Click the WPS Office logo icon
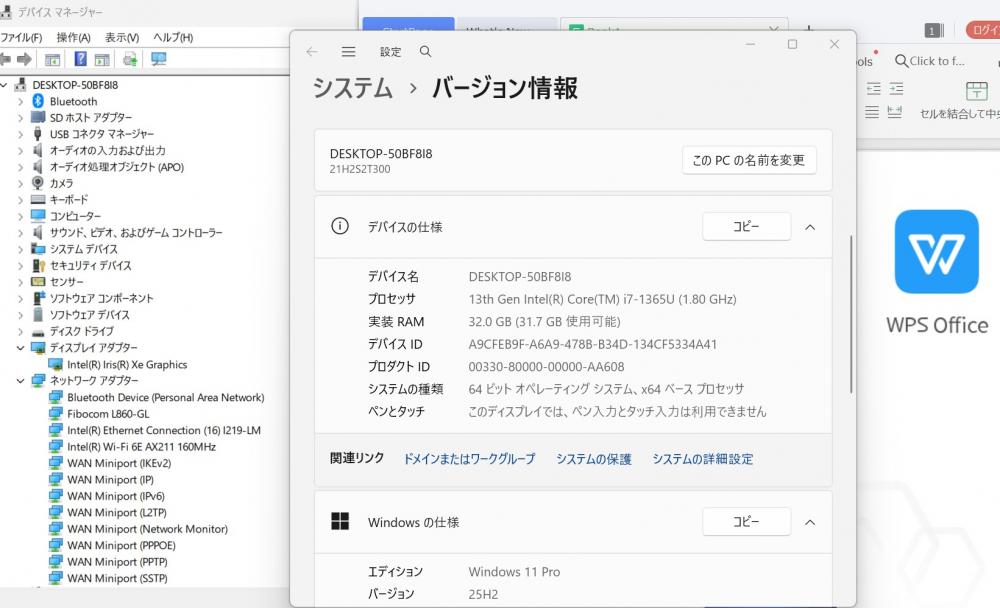 click(x=936, y=252)
